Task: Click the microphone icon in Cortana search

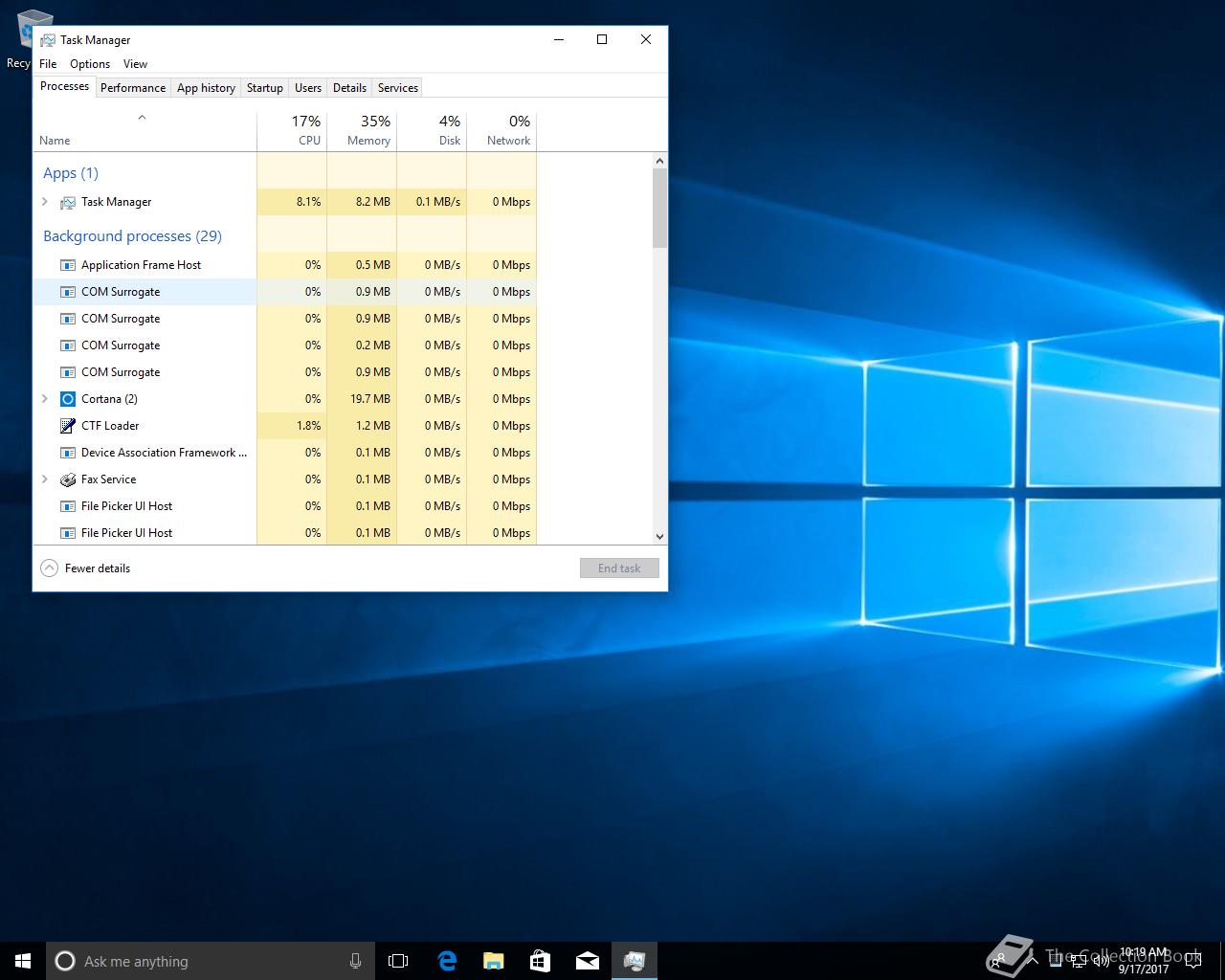Action: coord(355,961)
